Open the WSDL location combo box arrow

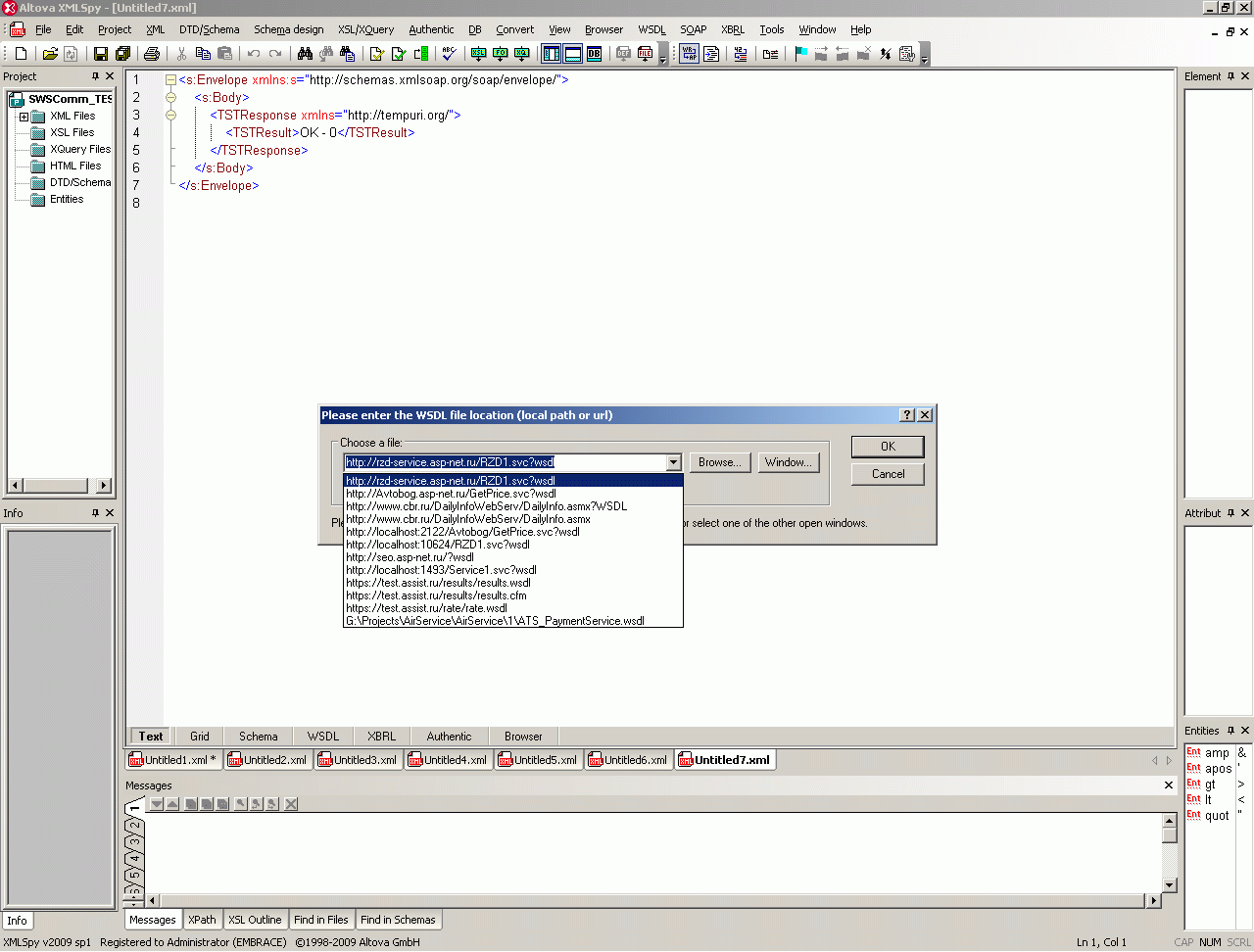pyautogui.click(x=674, y=462)
